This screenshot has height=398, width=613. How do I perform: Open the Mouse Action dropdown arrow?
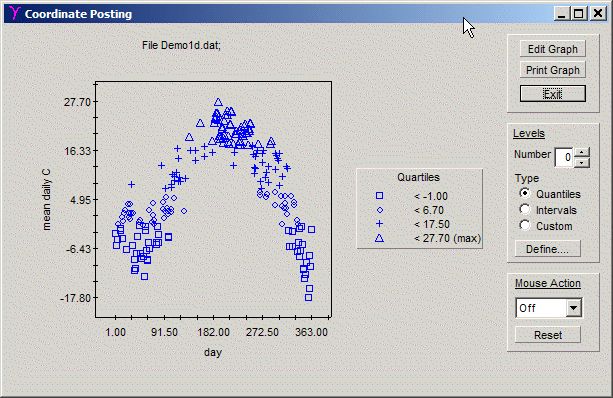[573, 308]
